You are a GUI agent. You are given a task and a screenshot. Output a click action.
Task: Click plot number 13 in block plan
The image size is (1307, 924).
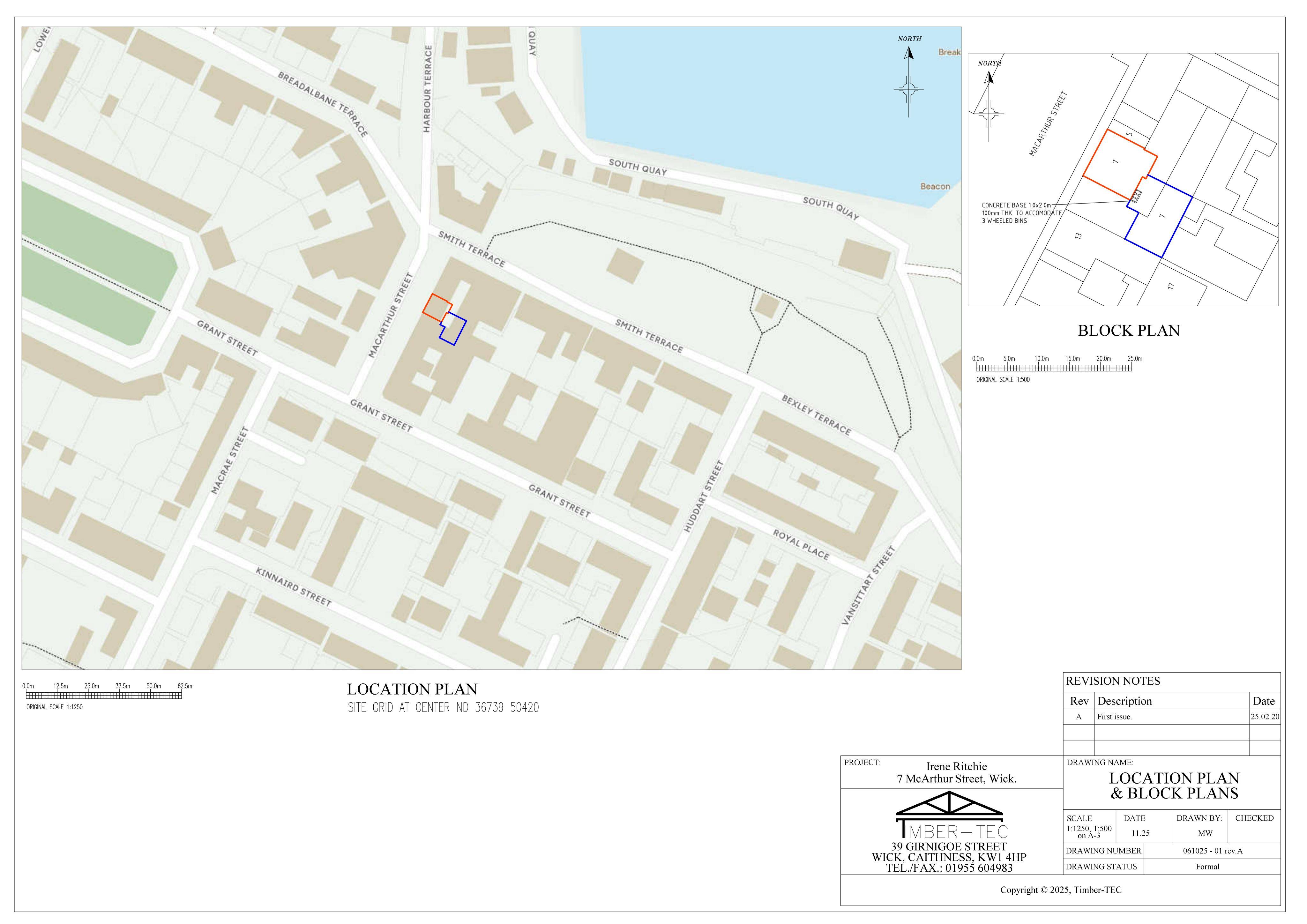[x=1078, y=236]
